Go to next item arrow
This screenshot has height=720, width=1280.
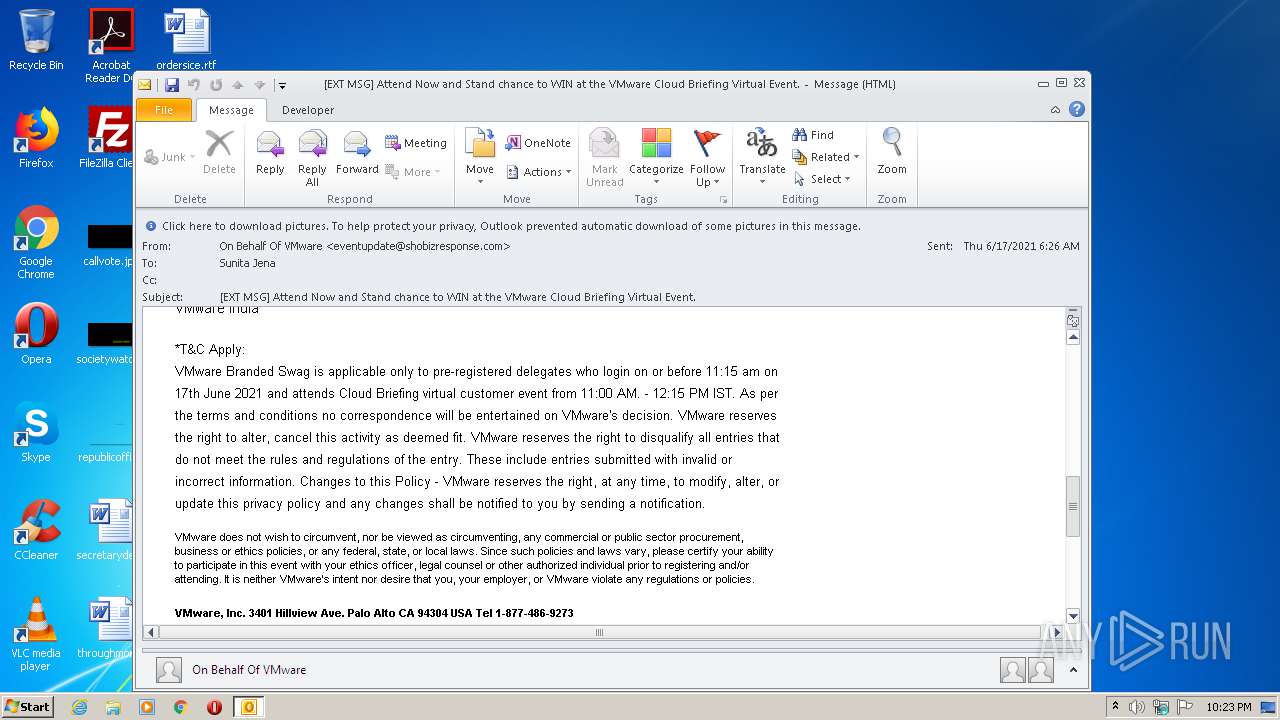click(x=260, y=85)
